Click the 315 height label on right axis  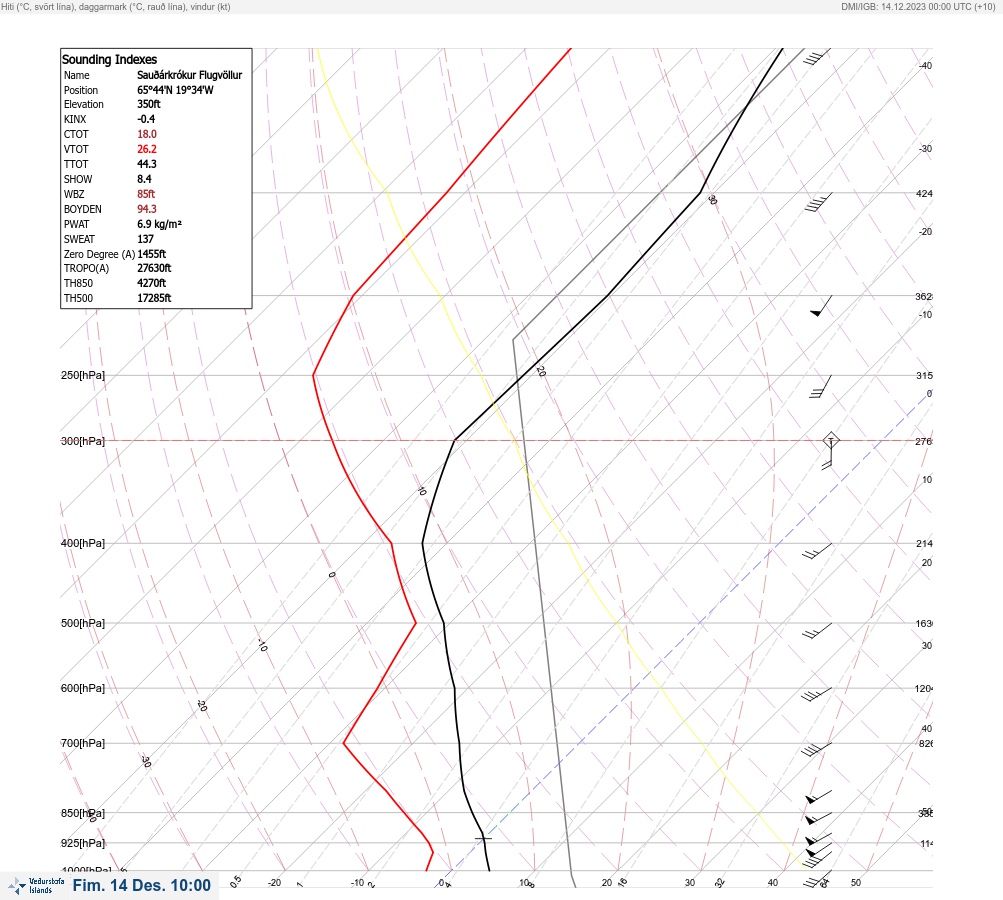[924, 375]
